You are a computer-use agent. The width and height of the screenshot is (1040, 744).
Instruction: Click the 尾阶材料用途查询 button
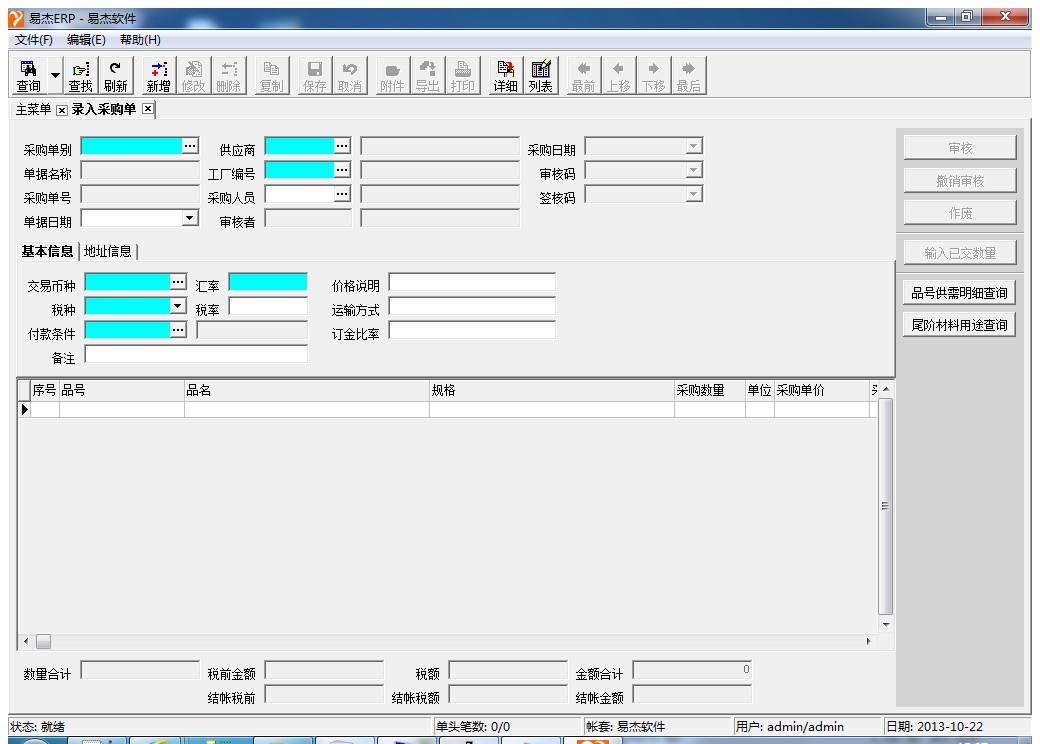959,326
